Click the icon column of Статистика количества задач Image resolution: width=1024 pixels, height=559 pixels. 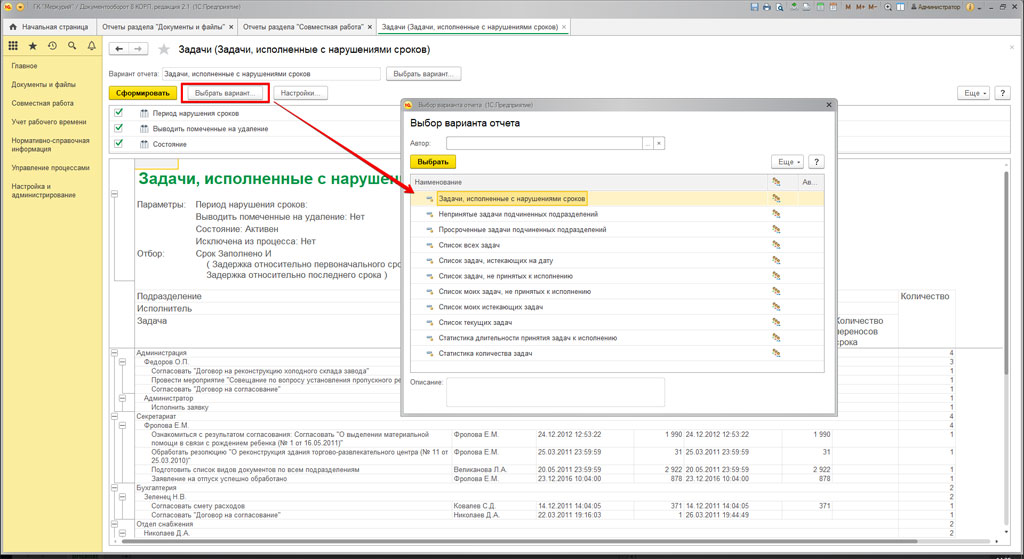click(x=776, y=353)
